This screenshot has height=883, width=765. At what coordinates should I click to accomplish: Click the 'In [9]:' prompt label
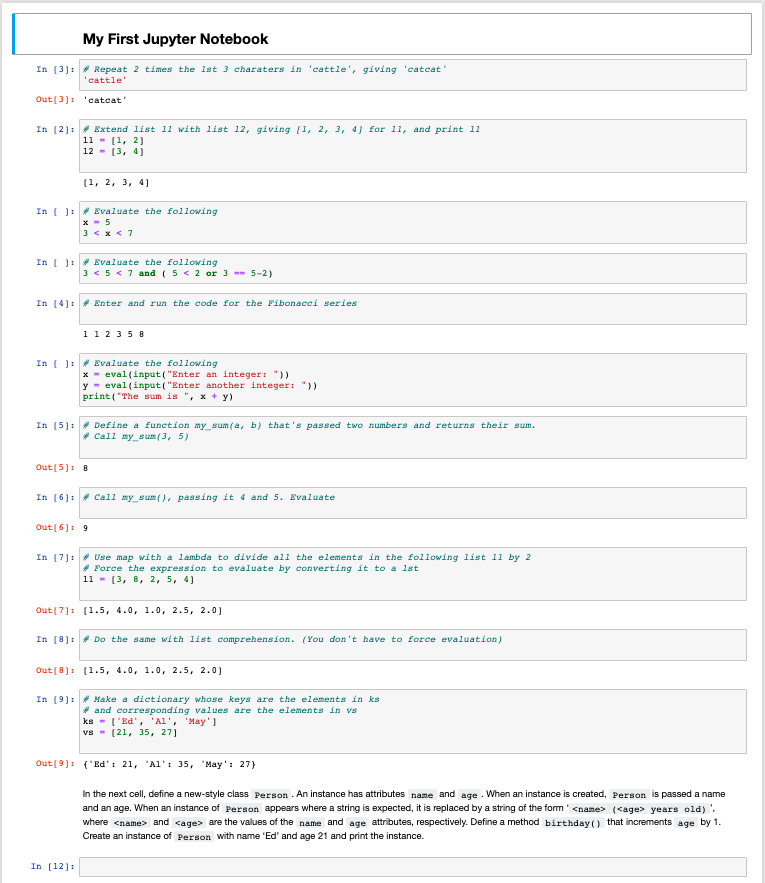tap(55, 699)
